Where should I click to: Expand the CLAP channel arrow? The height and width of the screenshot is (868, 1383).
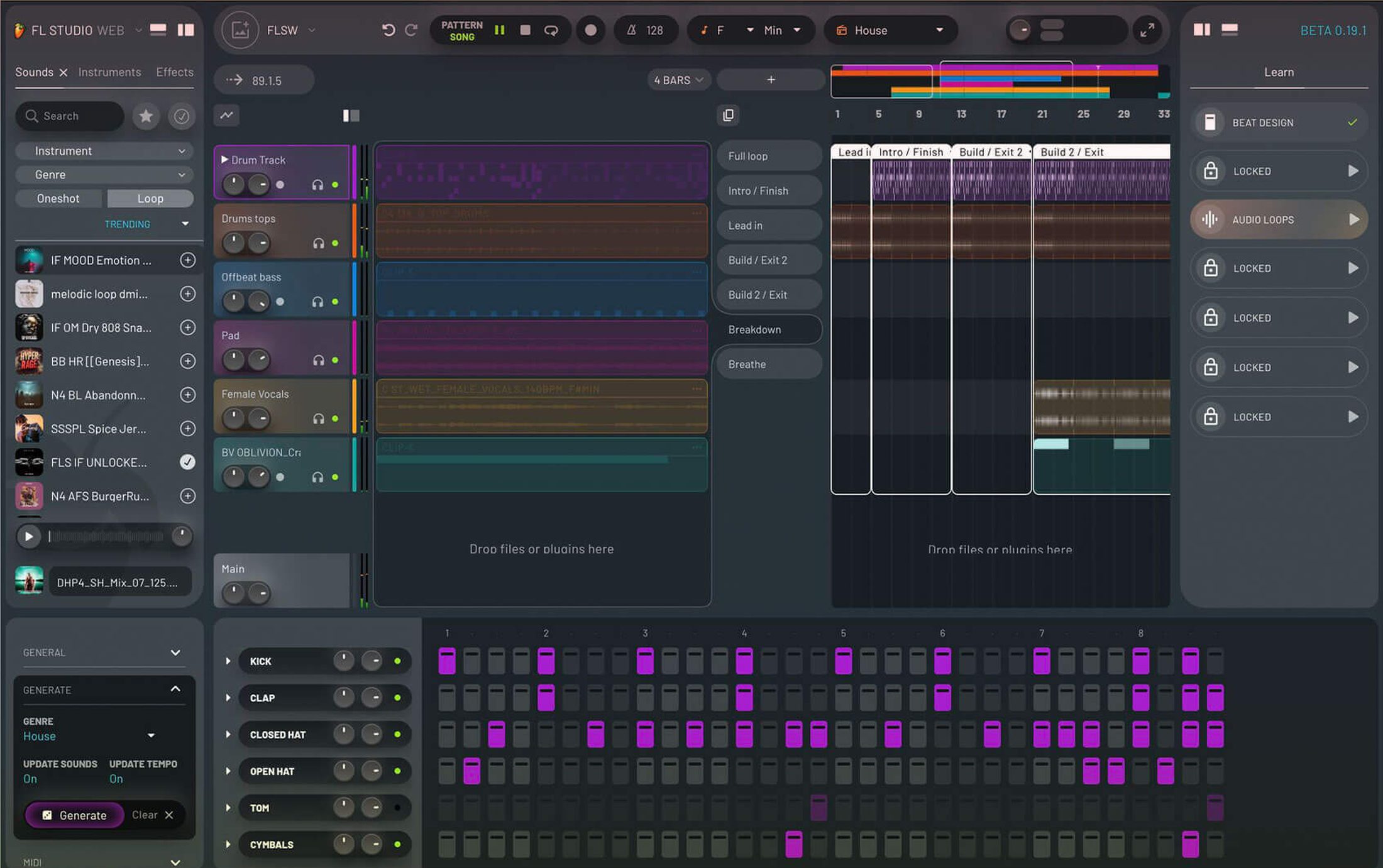[x=228, y=698]
